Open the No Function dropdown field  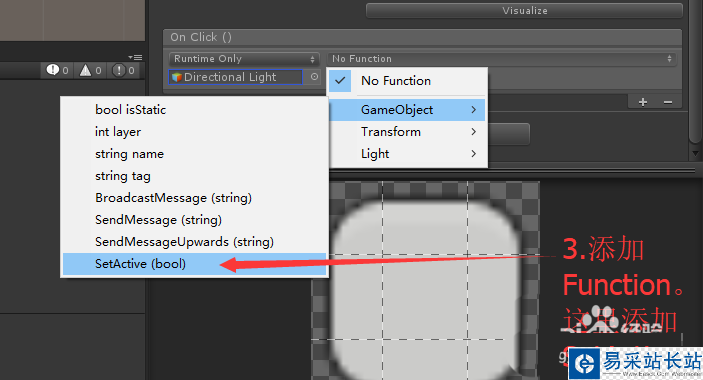pos(502,59)
